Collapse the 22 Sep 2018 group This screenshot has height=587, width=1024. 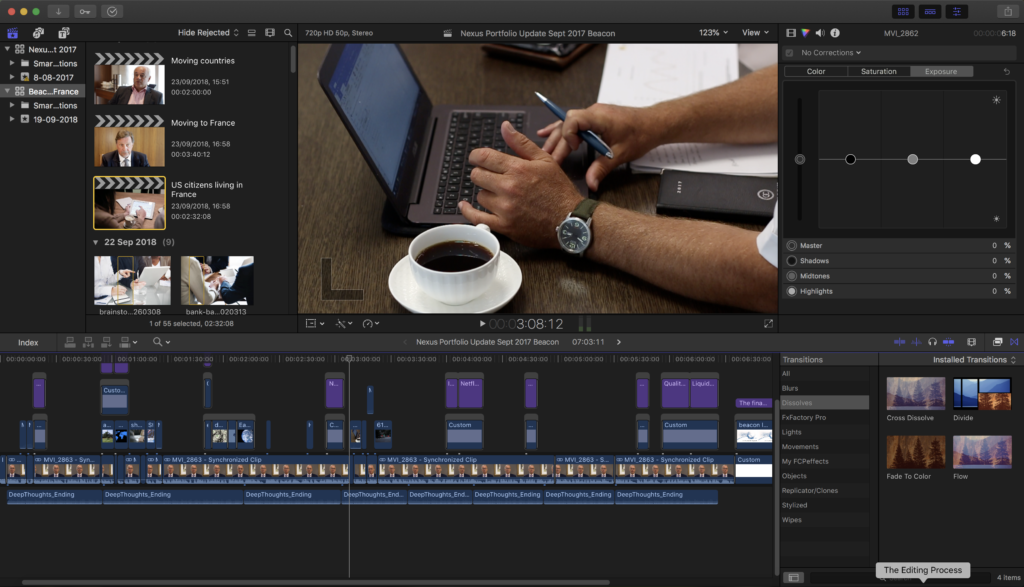(x=96, y=242)
